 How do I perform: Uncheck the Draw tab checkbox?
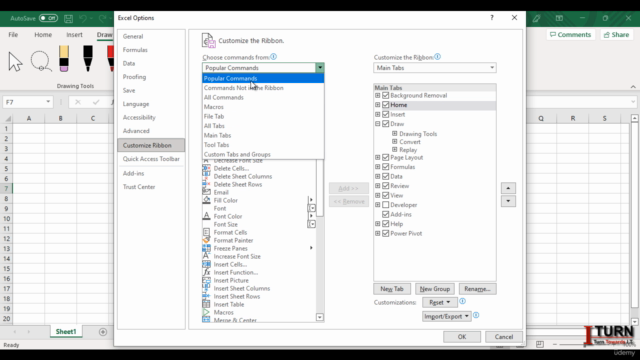(x=386, y=124)
